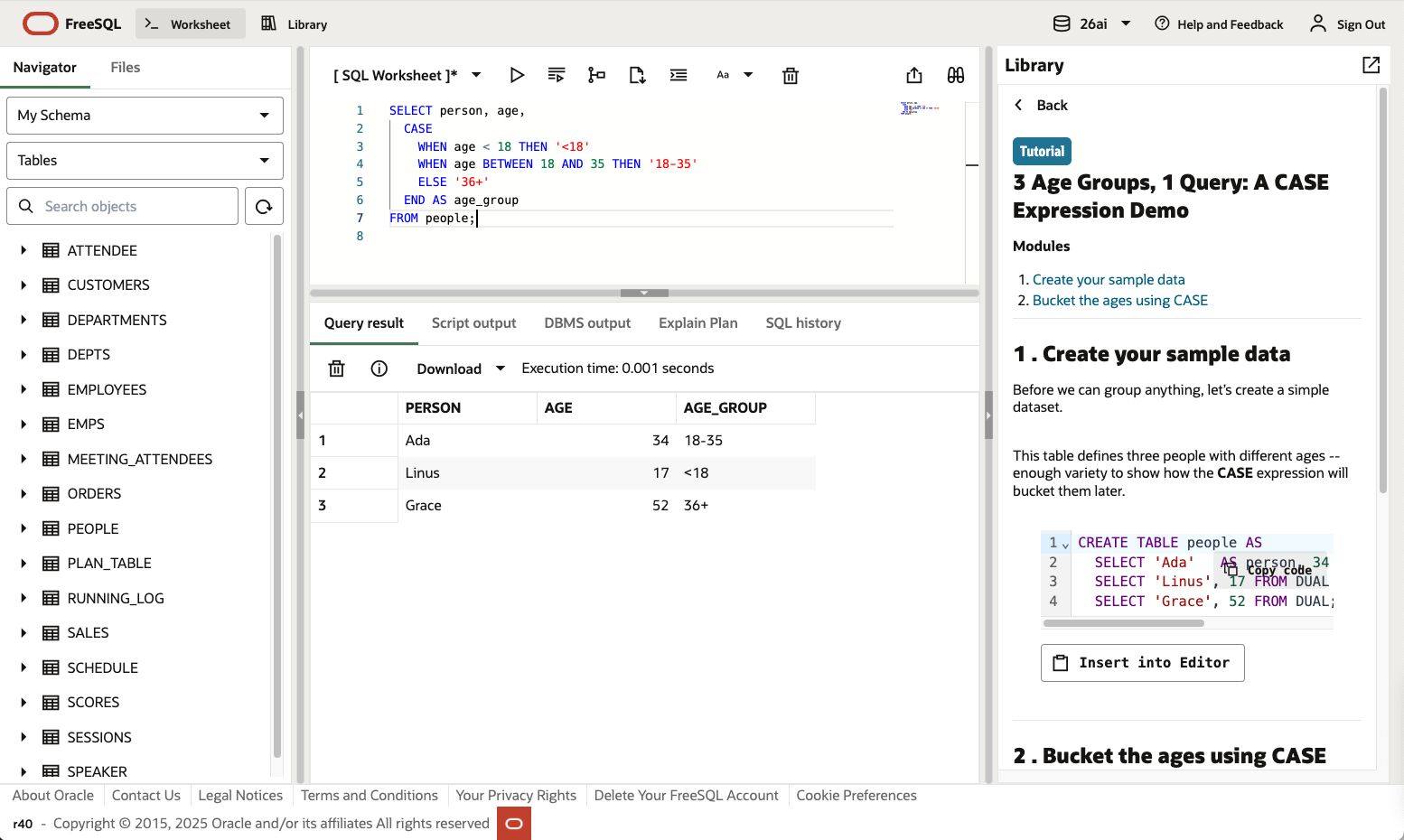Screen dimensions: 1404x840
Task: Expand the CUSTOMERS table node
Action: (23, 285)
